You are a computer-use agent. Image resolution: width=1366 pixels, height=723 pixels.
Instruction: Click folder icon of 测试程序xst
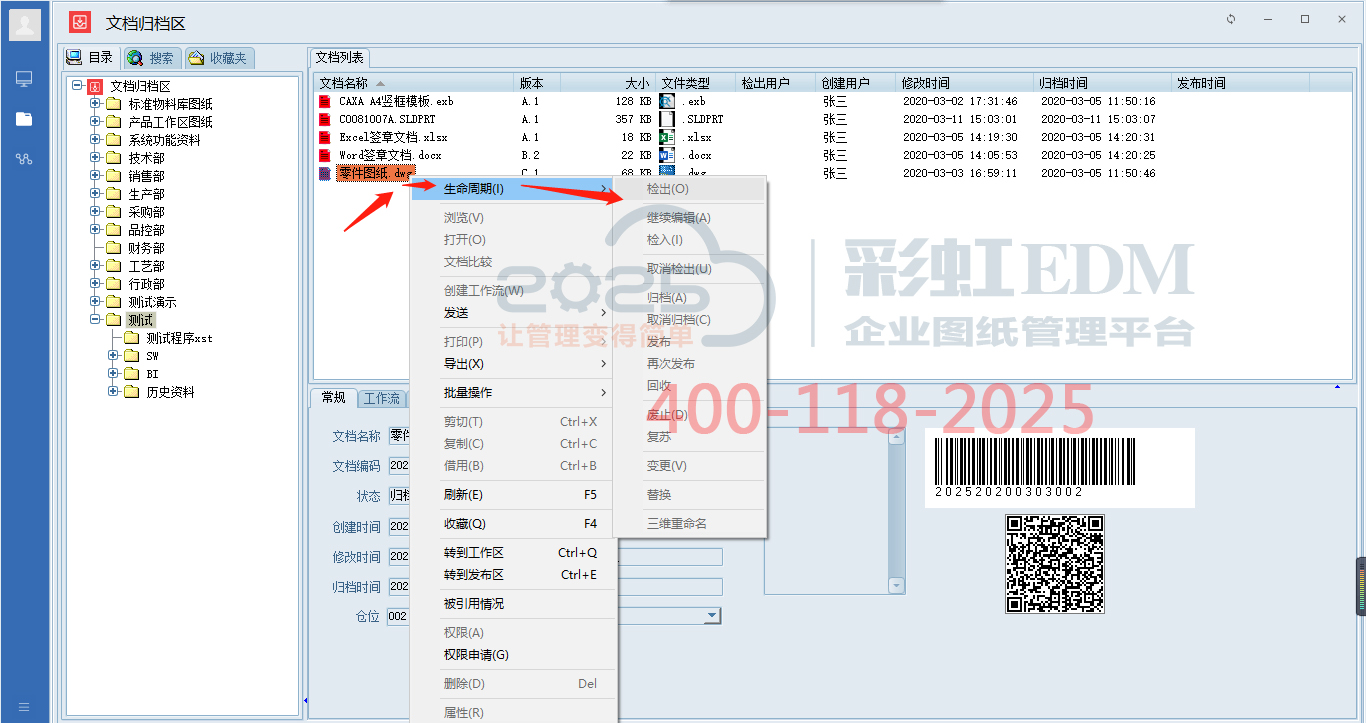click(x=131, y=338)
